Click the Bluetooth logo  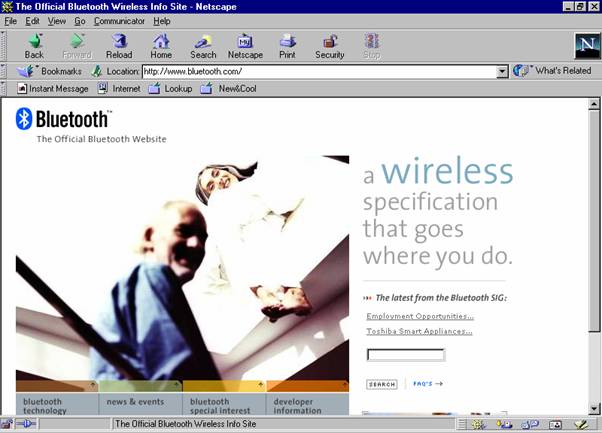(x=64, y=119)
